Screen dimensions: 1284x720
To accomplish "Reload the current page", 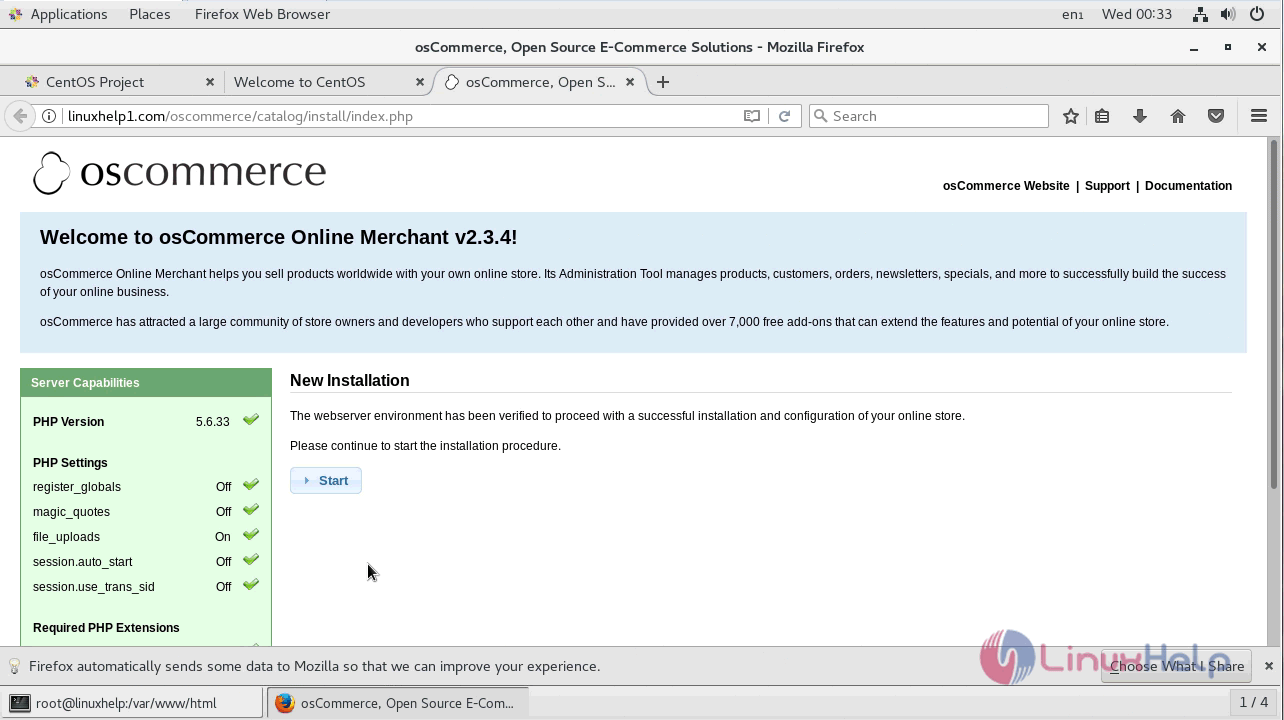I will click(785, 116).
